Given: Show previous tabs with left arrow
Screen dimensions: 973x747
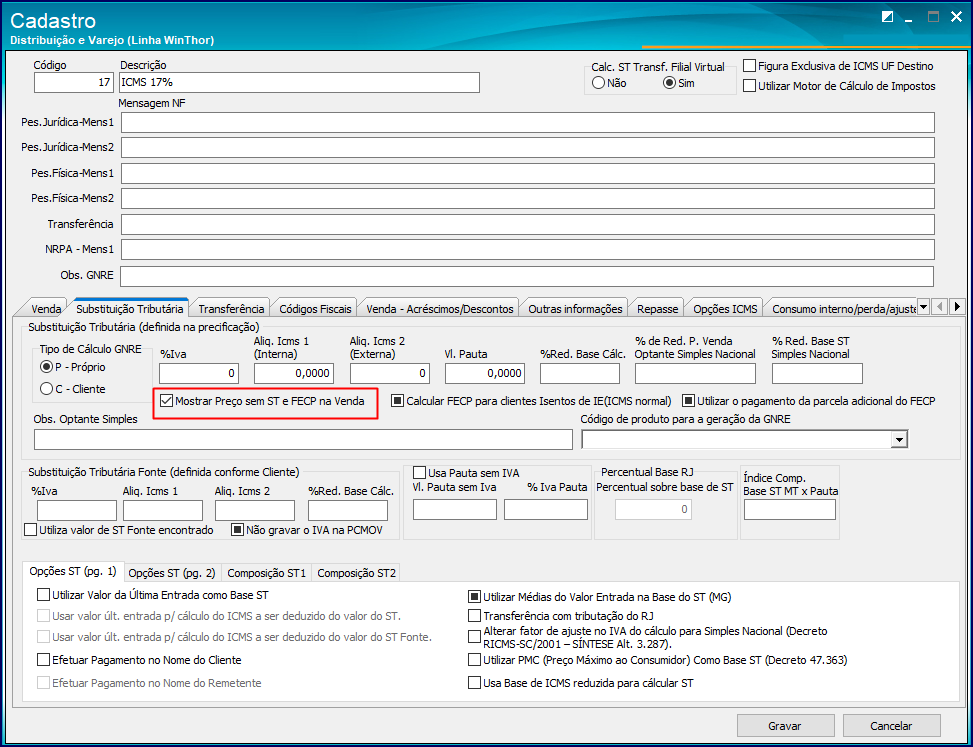Looking at the screenshot, I should pos(940,306).
